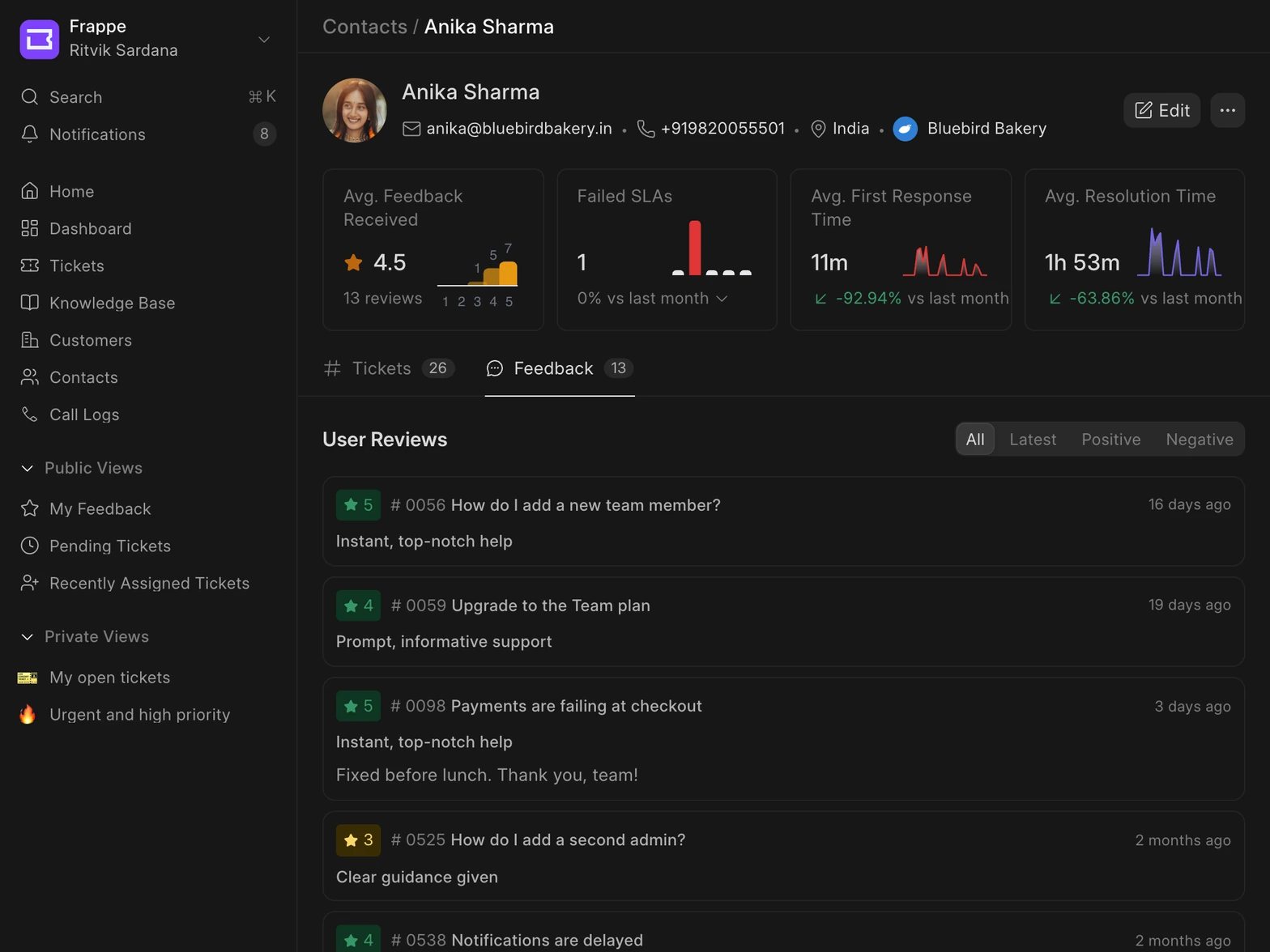The height and width of the screenshot is (952, 1270).
Task: Click the My open tickets emoji icon
Action: pos(28,678)
